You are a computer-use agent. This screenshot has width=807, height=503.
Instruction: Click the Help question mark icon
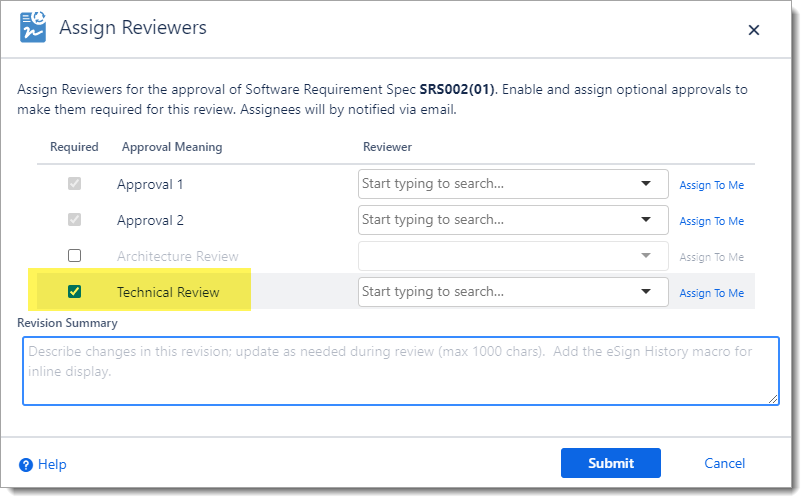[x=26, y=464]
